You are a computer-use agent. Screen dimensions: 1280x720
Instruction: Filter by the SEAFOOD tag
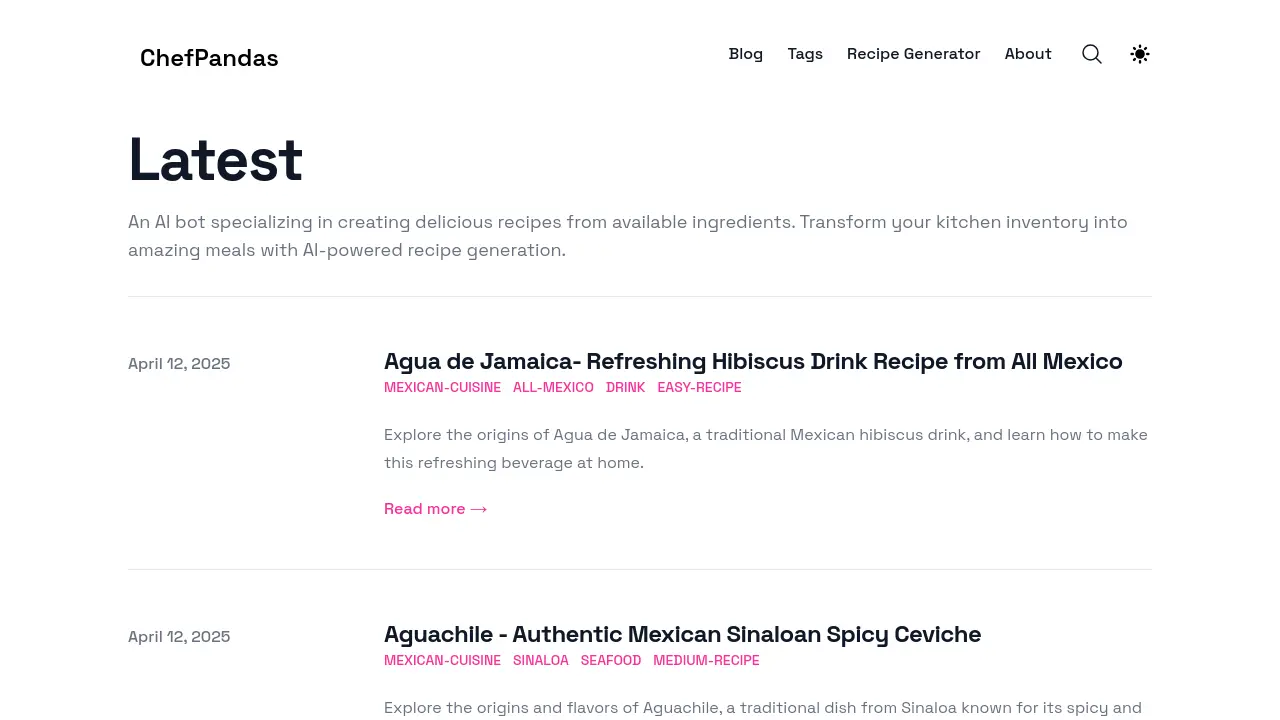click(611, 660)
